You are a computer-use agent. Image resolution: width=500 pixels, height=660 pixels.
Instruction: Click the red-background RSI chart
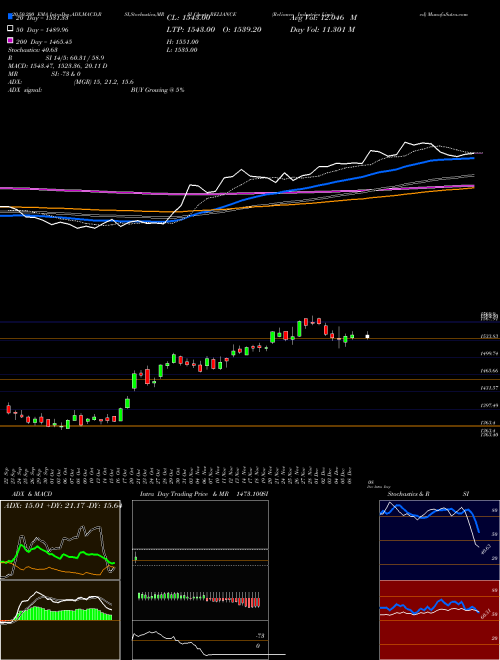point(439,620)
